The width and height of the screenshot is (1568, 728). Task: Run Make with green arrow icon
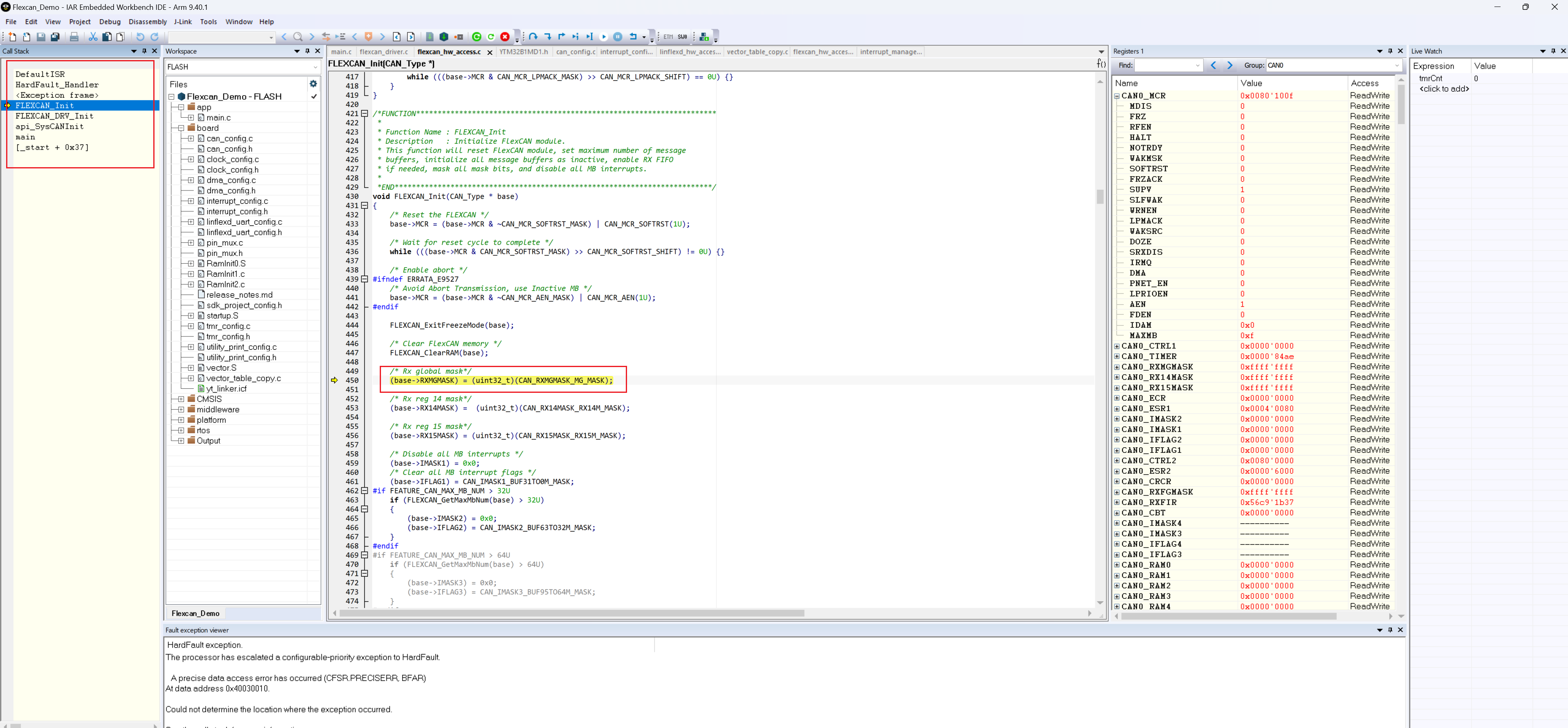click(x=444, y=37)
